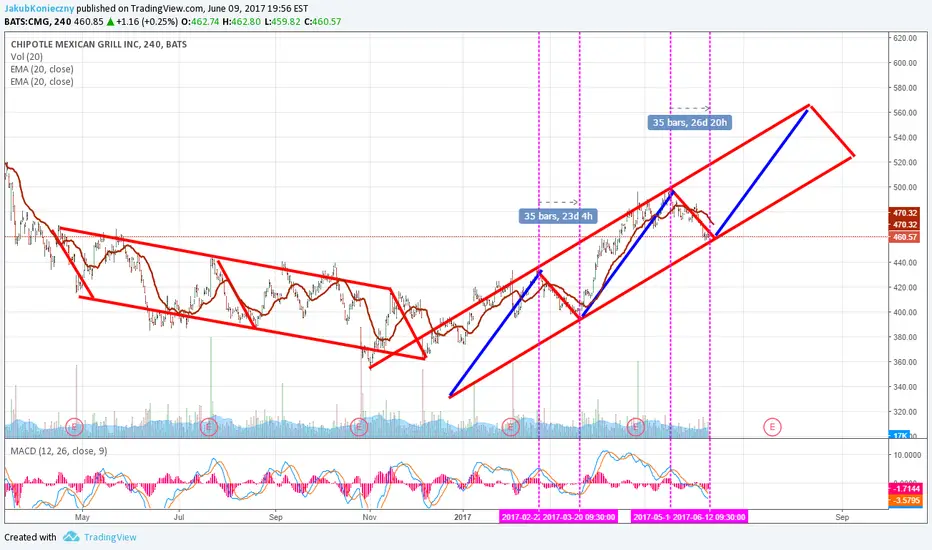Click the TradingView link at the bottom
932x550 pixels.
coord(110,537)
